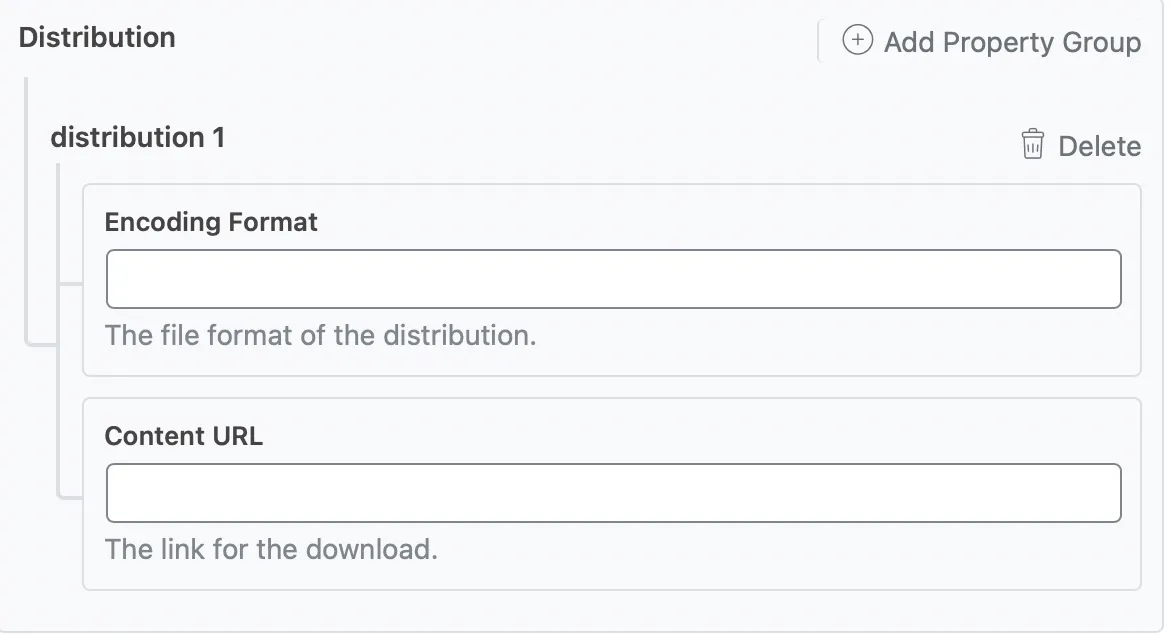The width and height of the screenshot is (1174, 636).
Task: Click the file format helper text
Action: tap(321, 335)
